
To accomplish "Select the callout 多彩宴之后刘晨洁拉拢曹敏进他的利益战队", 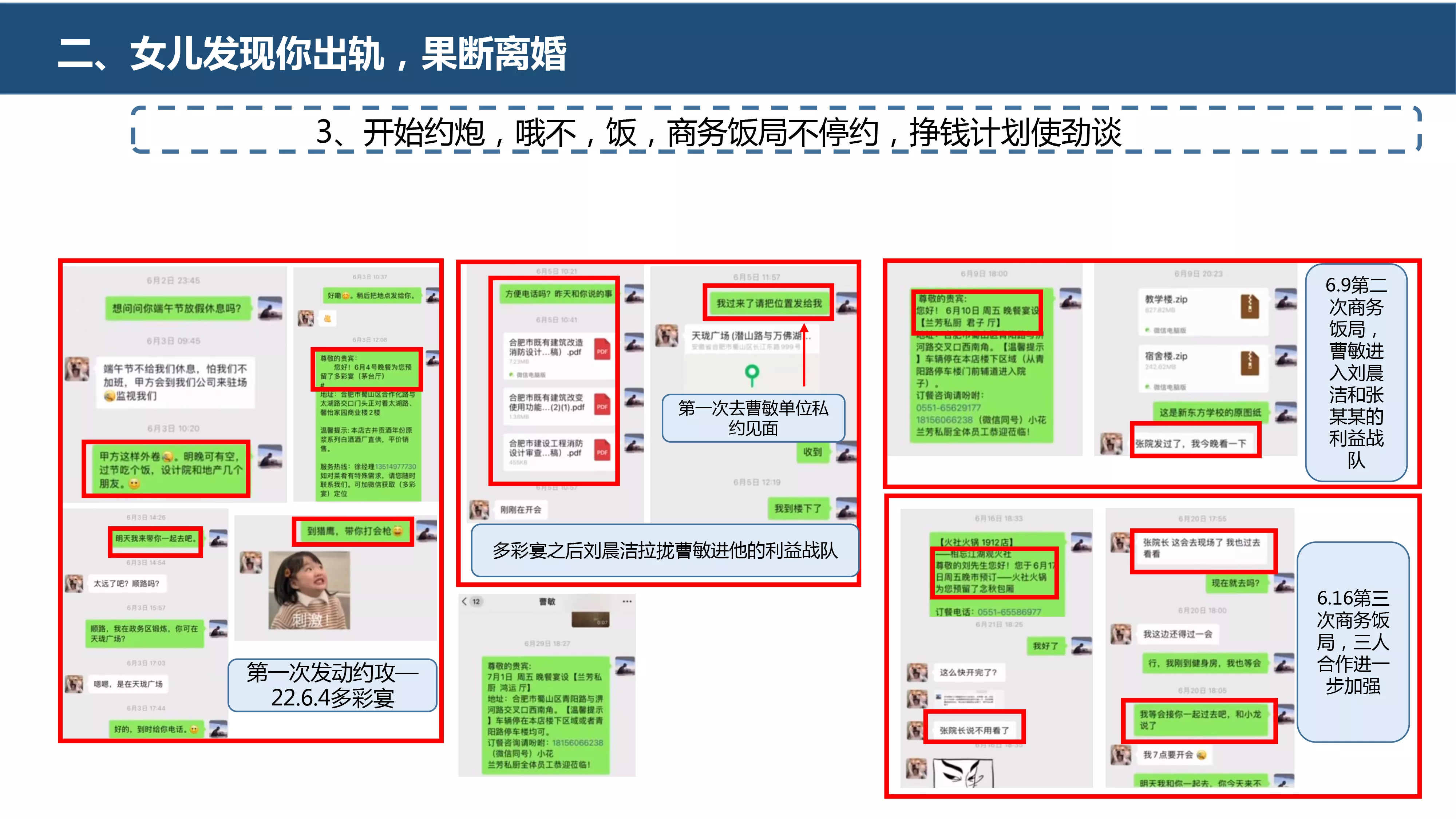I will point(665,550).
